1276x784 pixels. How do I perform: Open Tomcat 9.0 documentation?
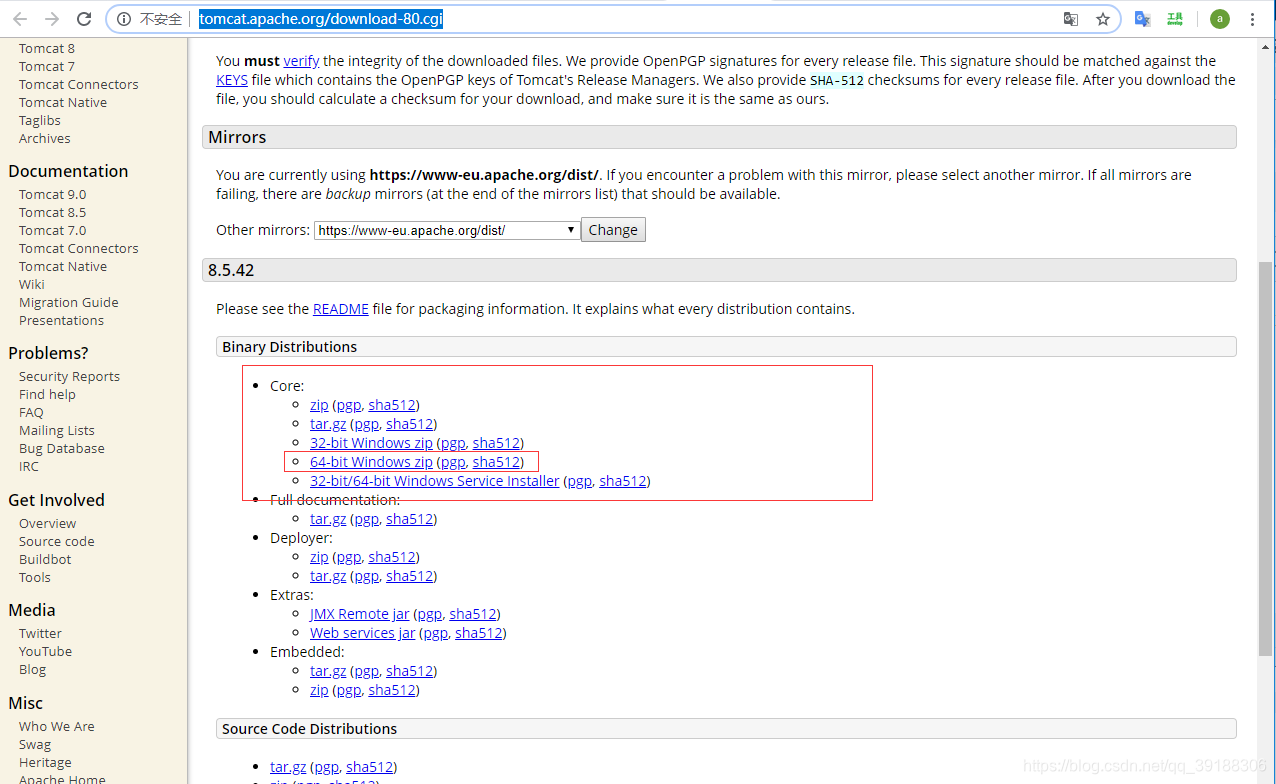point(53,194)
